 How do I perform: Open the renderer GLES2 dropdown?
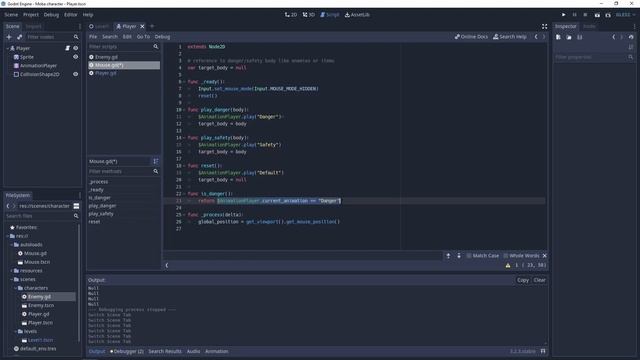[625, 15]
